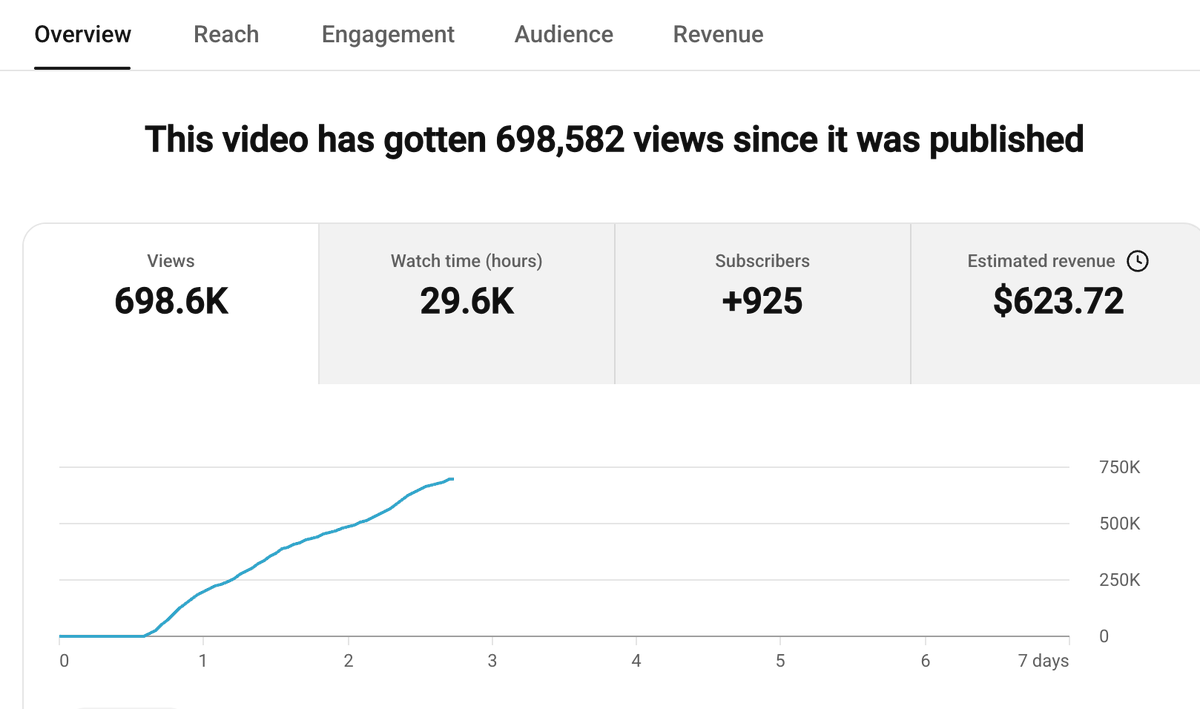The image size is (1200, 709).
Task: Click the day 3 x-axis label
Action: point(492,661)
